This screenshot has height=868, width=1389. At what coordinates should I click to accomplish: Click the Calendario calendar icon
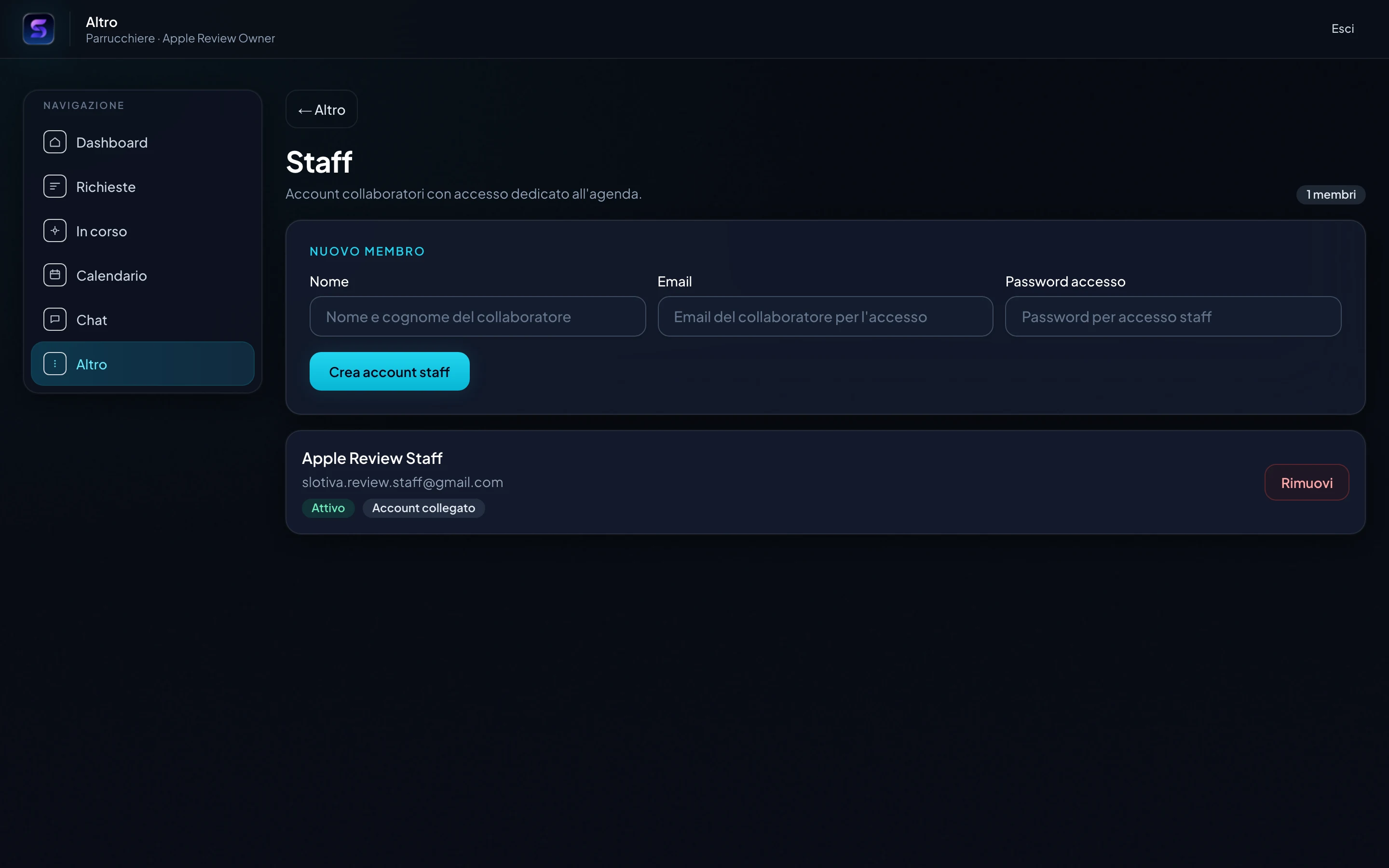pos(54,275)
